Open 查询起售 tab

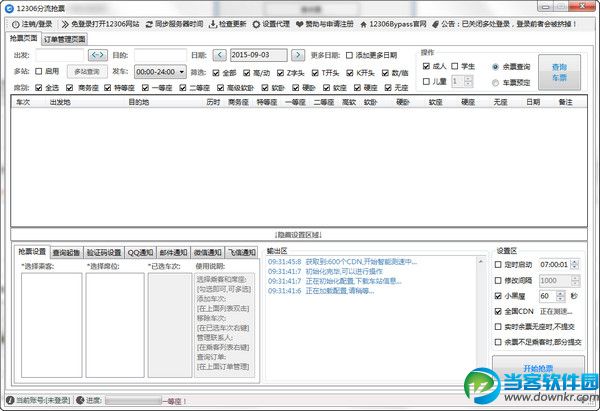click(x=66, y=253)
